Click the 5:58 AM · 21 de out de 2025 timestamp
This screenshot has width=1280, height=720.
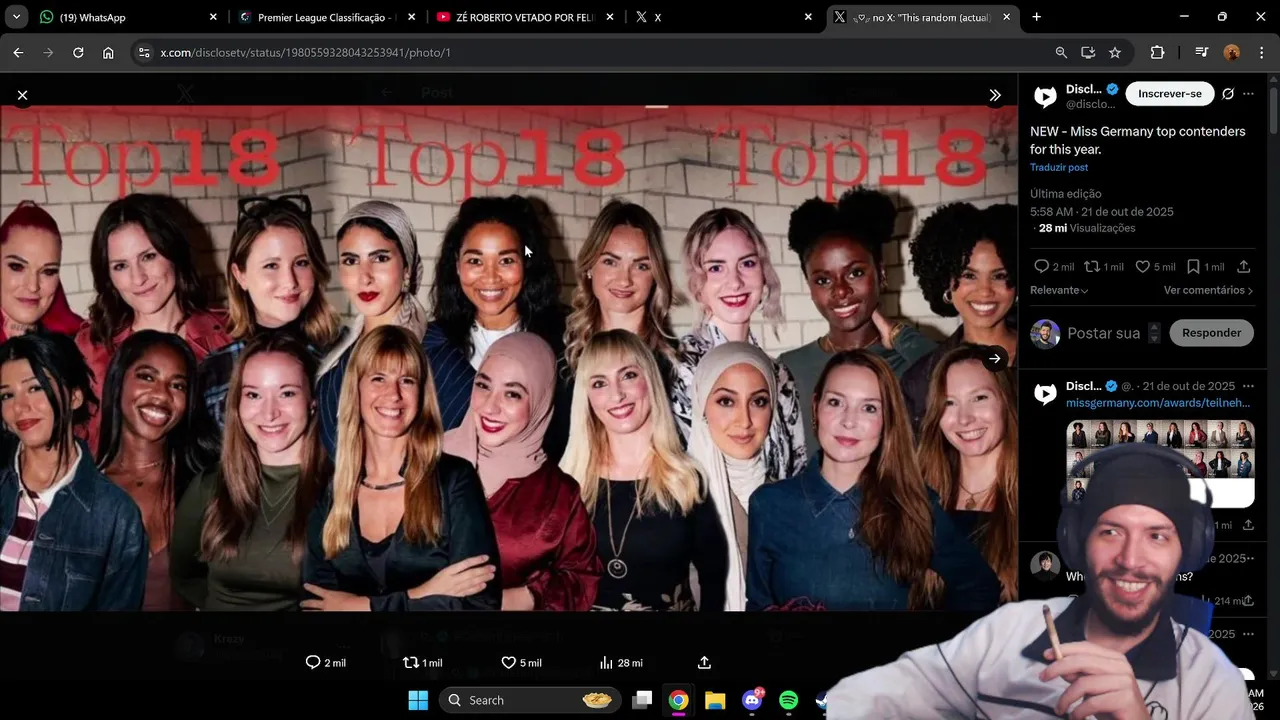tap(1102, 212)
